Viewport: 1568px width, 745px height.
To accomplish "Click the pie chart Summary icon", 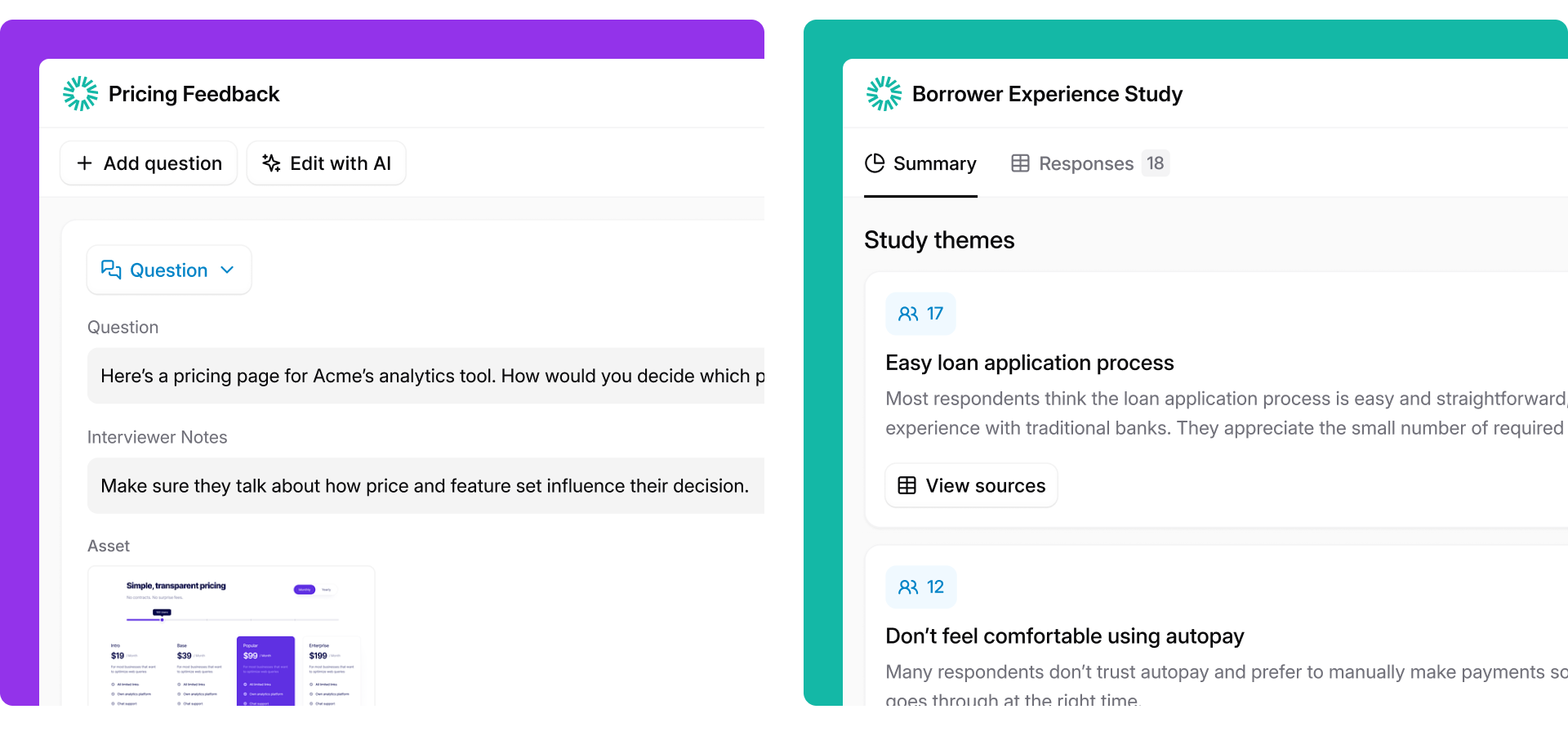I will [x=875, y=163].
